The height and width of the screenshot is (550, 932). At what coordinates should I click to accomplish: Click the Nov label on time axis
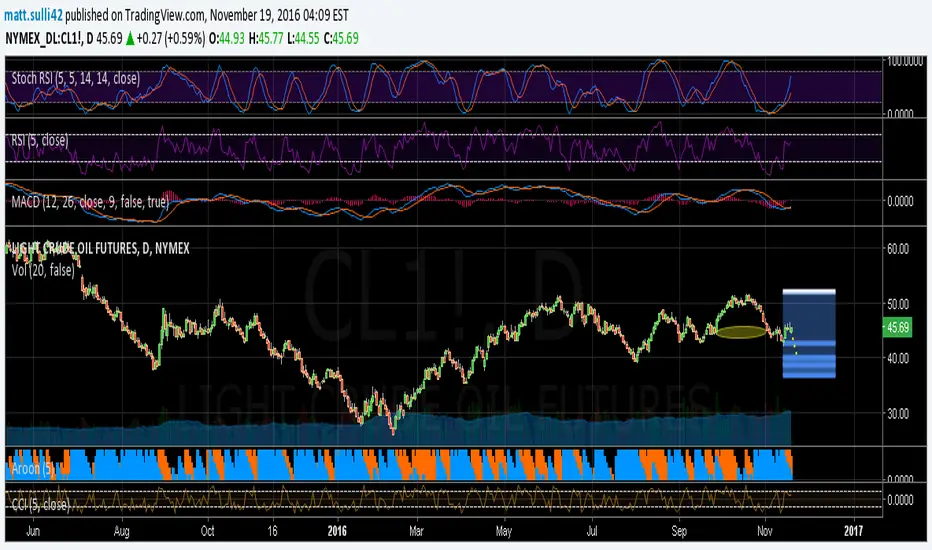tap(766, 530)
